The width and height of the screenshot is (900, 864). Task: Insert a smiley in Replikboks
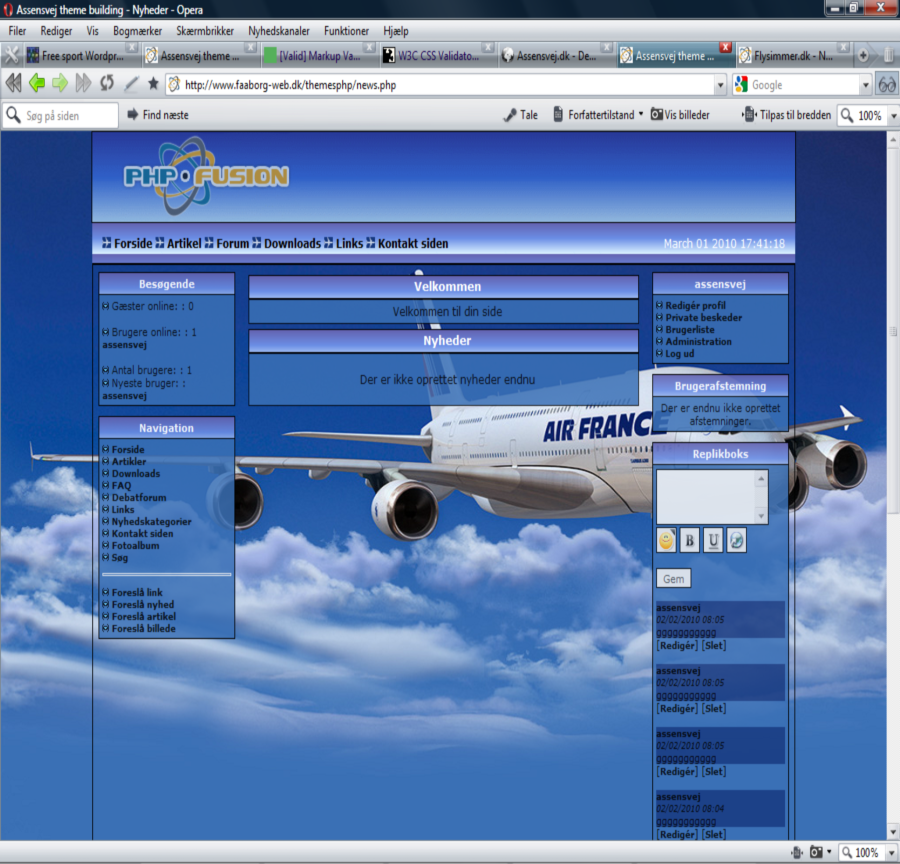pyautogui.click(x=666, y=541)
